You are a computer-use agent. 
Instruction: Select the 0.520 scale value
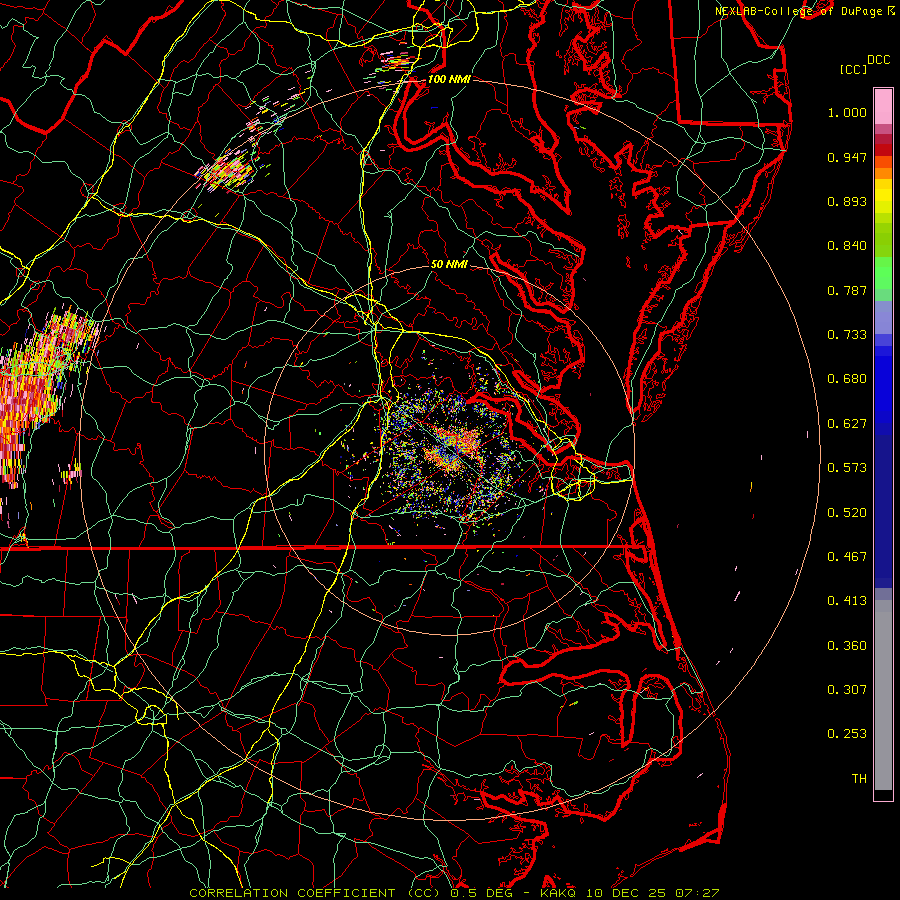(x=847, y=513)
